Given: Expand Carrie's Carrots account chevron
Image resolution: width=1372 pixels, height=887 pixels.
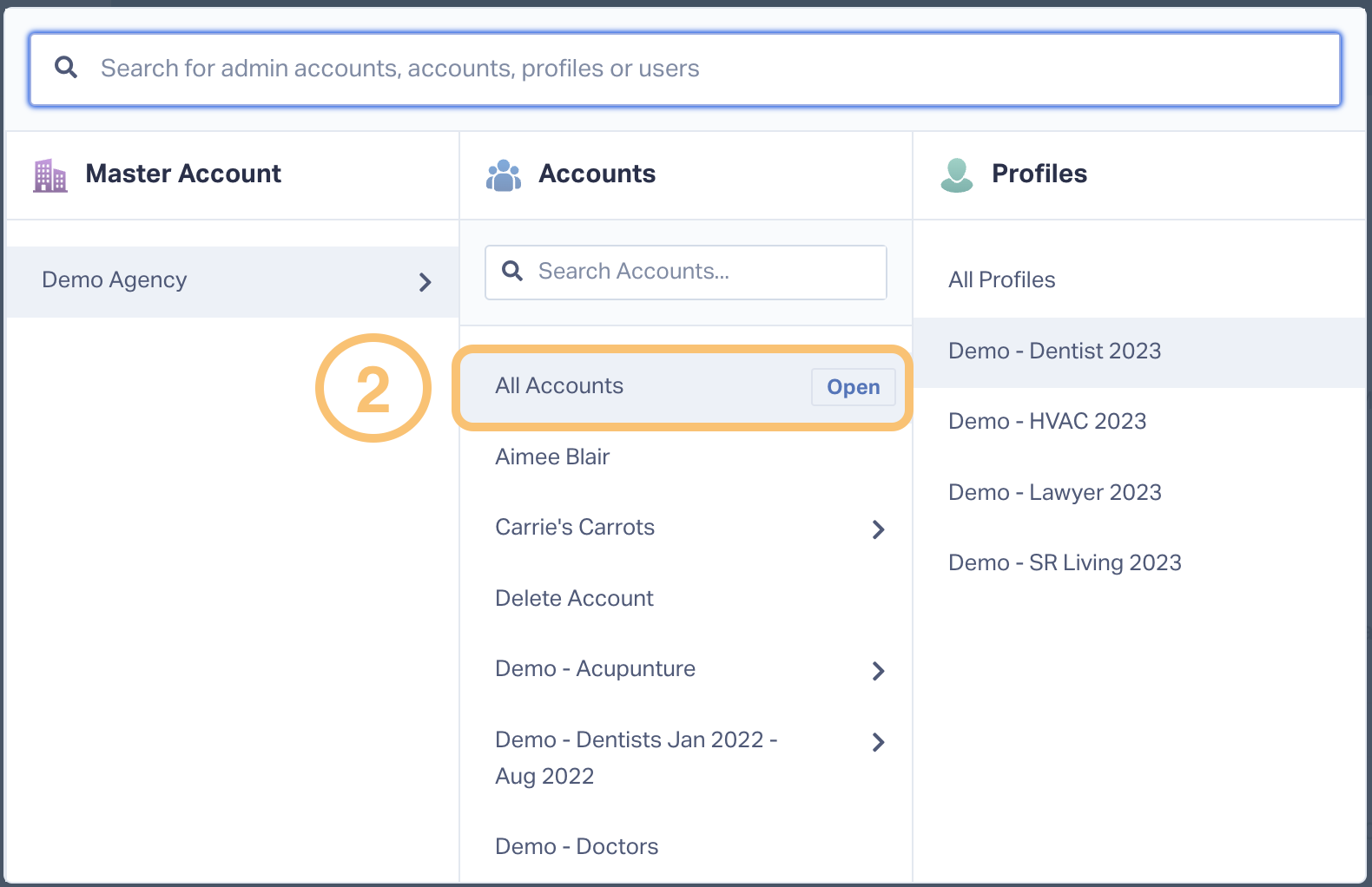Looking at the screenshot, I should point(878,529).
